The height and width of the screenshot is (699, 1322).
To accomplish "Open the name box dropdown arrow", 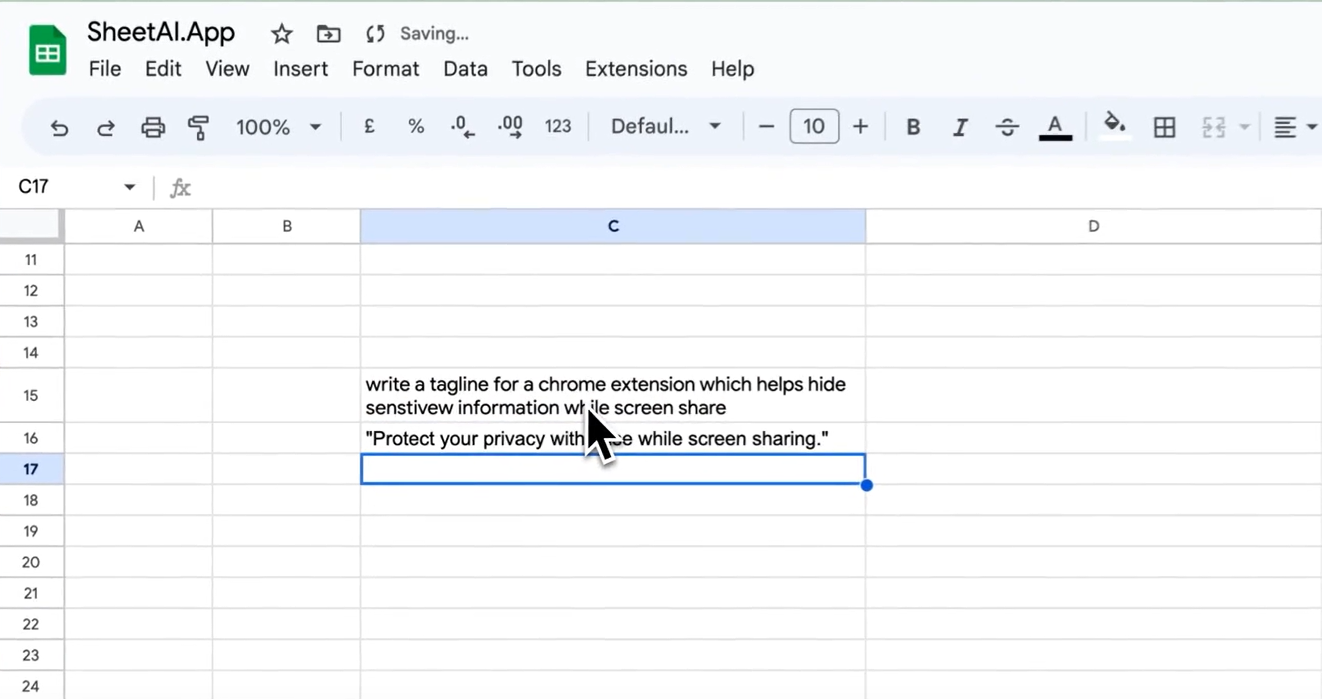I will pyautogui.click(x=129, y=187).
